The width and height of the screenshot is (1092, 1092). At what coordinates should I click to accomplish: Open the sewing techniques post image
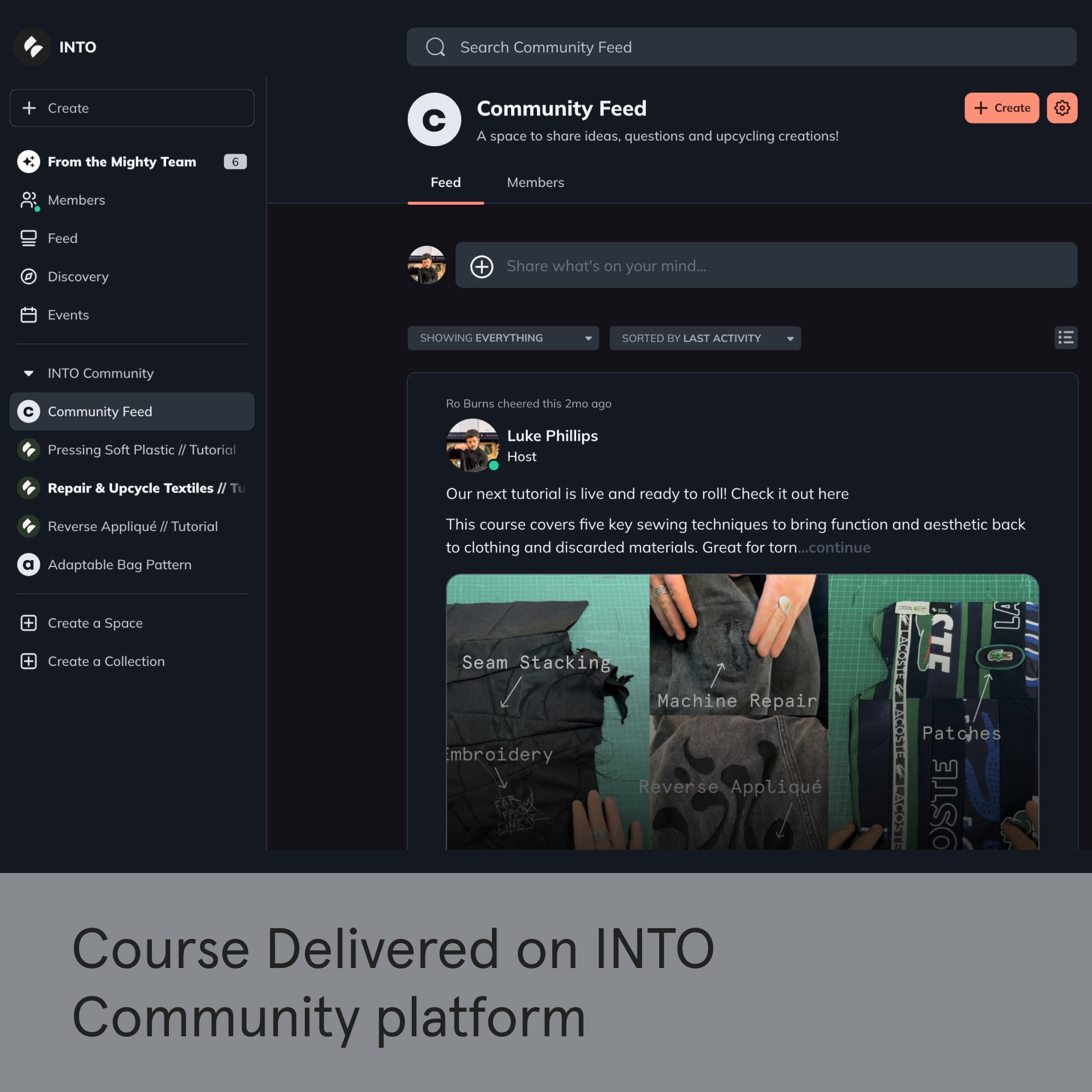(x=742, y=711)
